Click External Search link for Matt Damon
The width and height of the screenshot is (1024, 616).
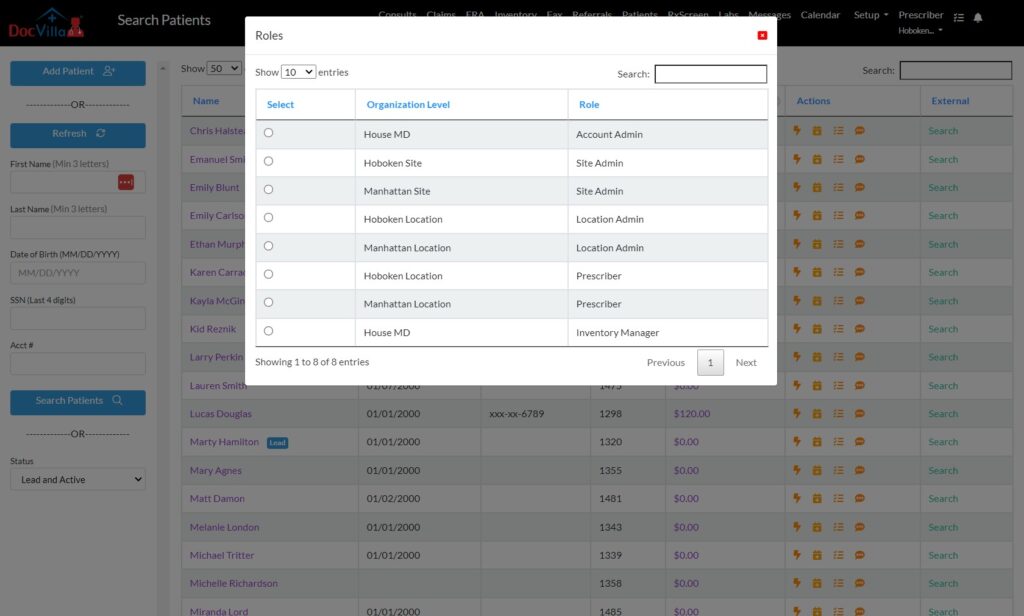(943, 498)
